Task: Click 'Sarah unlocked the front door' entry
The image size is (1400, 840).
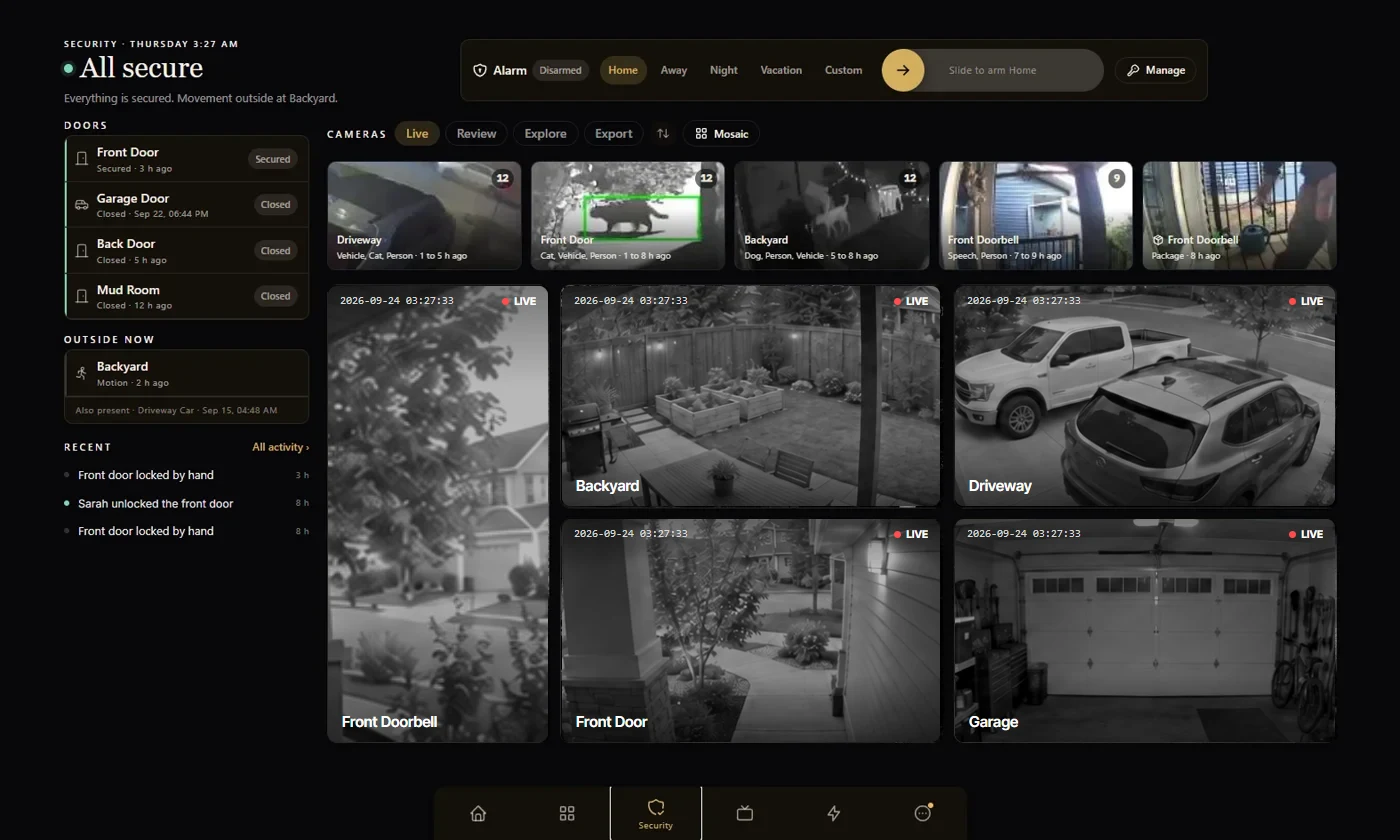Action: click(x=186, y=503)
